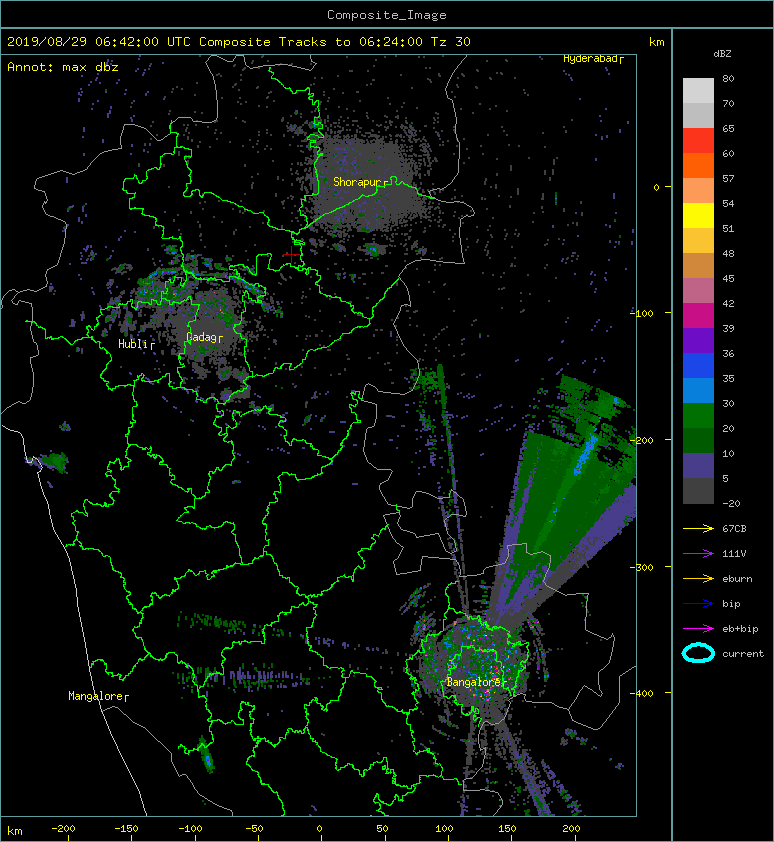Select the magenta swatch on dBZ scale
774x842 pixels.
pyautogui.click(x=698, y=315)
